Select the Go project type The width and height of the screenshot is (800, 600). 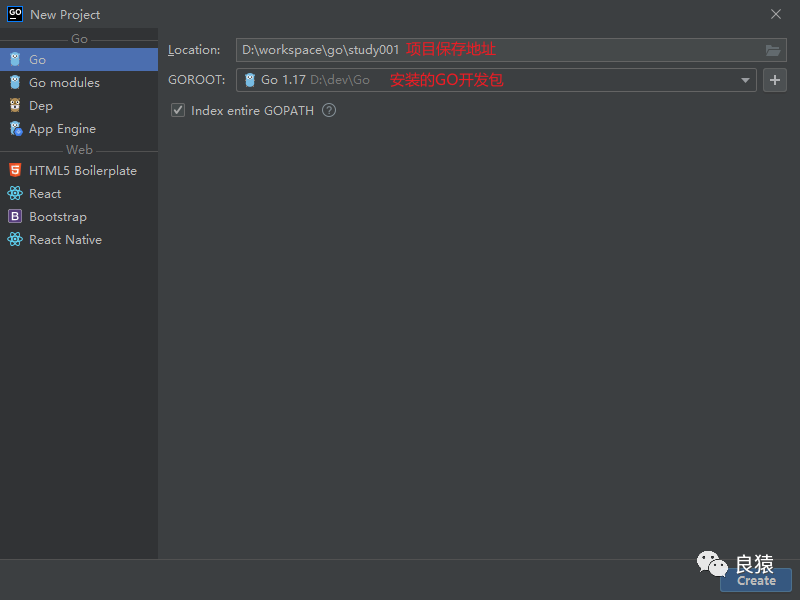point(79,60)
